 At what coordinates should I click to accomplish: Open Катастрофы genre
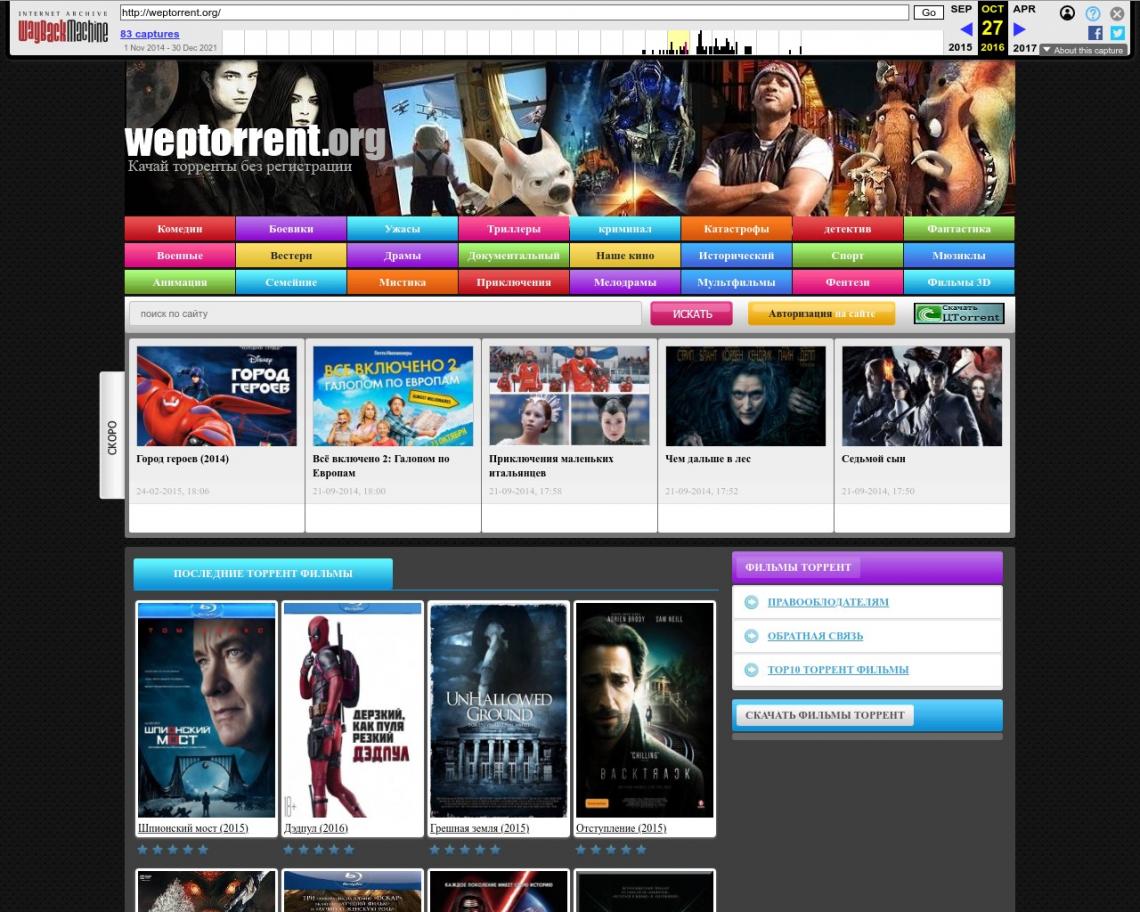[736, 228]
